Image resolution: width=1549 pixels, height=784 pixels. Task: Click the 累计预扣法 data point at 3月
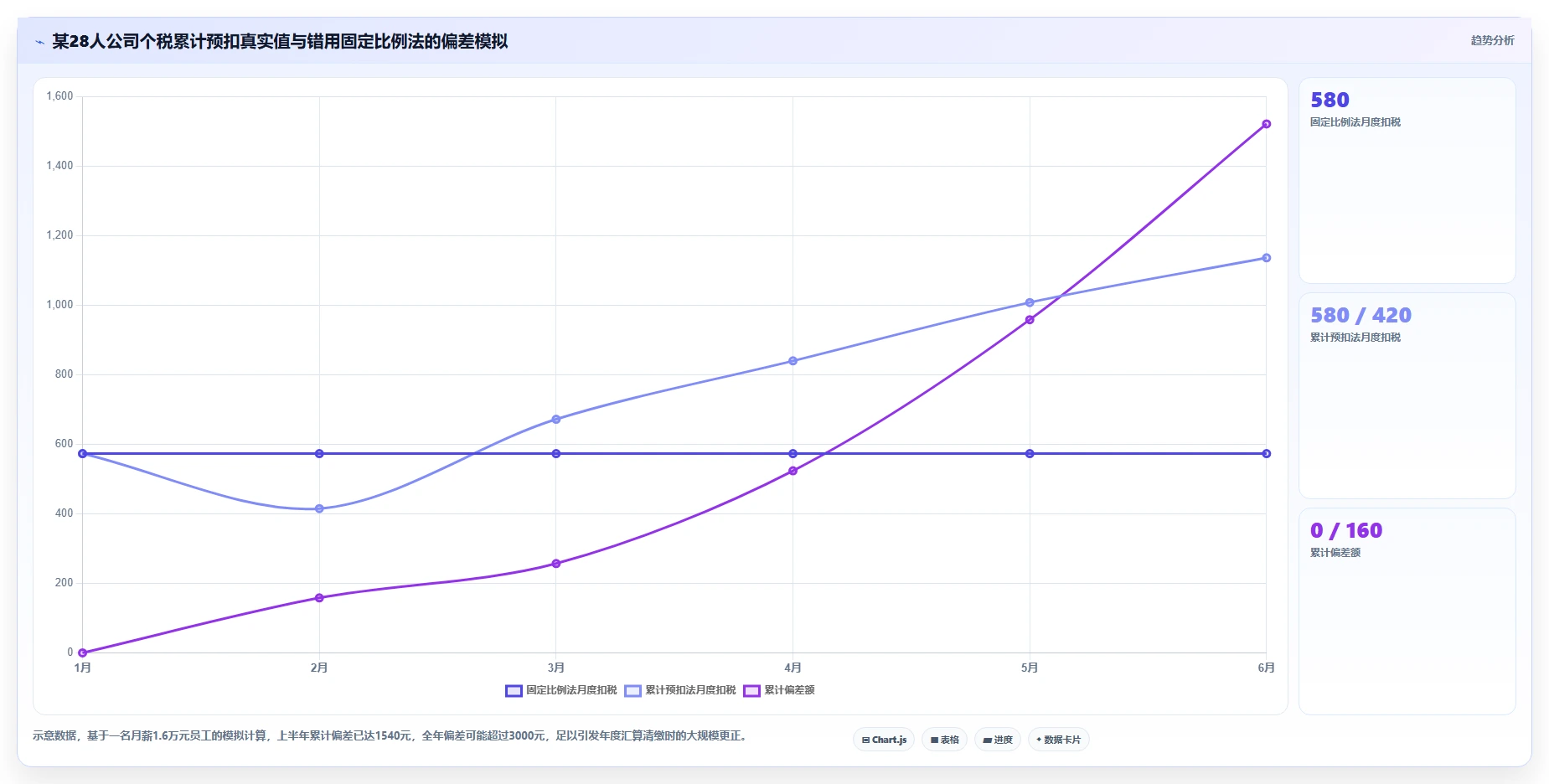pyautogui.click(x=556, y=419)
